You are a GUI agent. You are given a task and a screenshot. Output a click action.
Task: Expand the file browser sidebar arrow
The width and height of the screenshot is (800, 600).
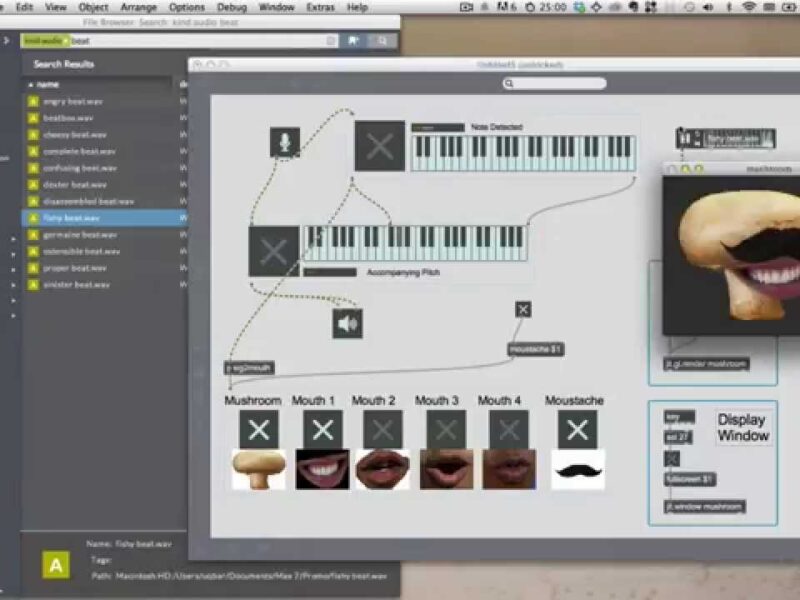pyautogui.click(x=6, y=41)
